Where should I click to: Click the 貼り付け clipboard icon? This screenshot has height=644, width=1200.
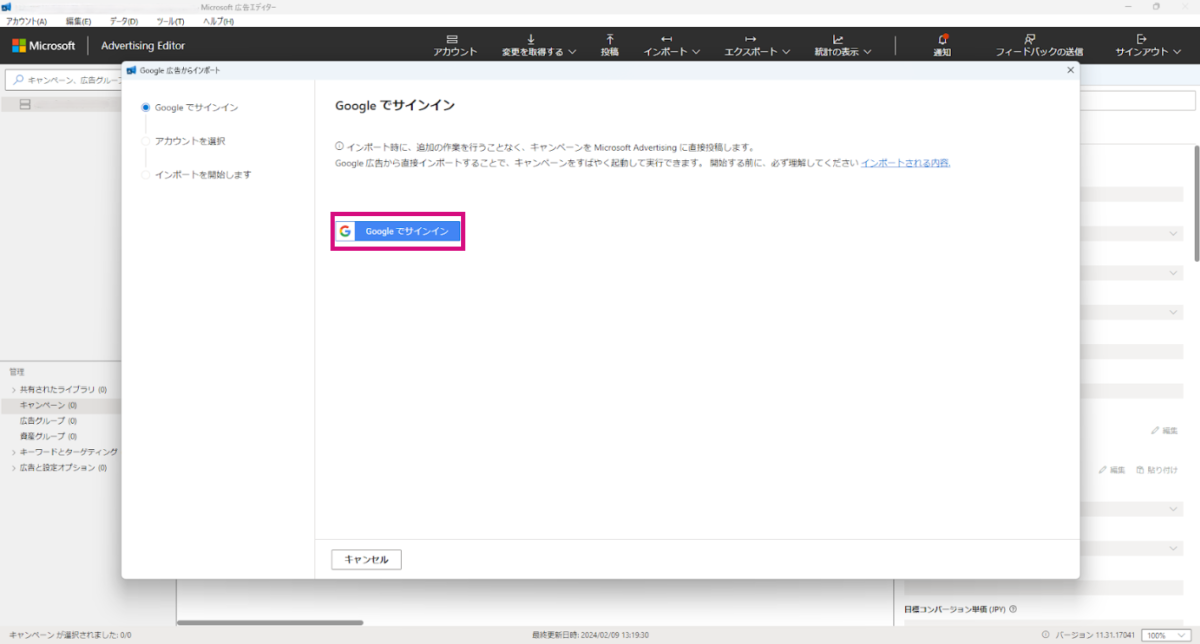click(1140, 469)
